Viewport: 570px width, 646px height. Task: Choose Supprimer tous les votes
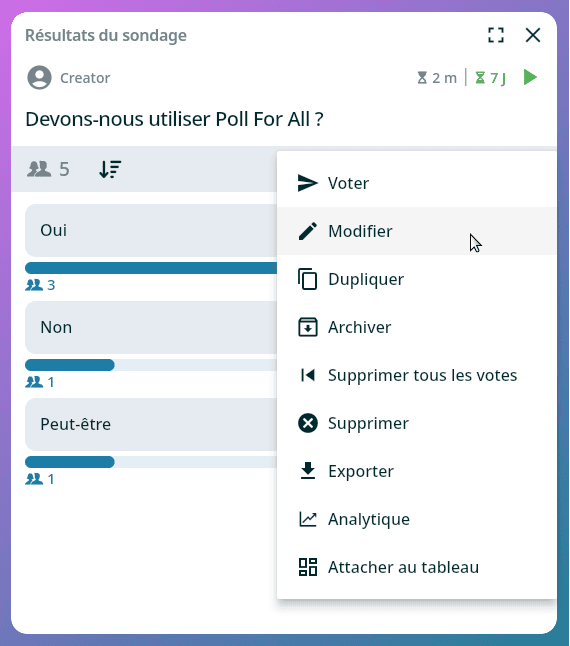click(x=417, y=375)
